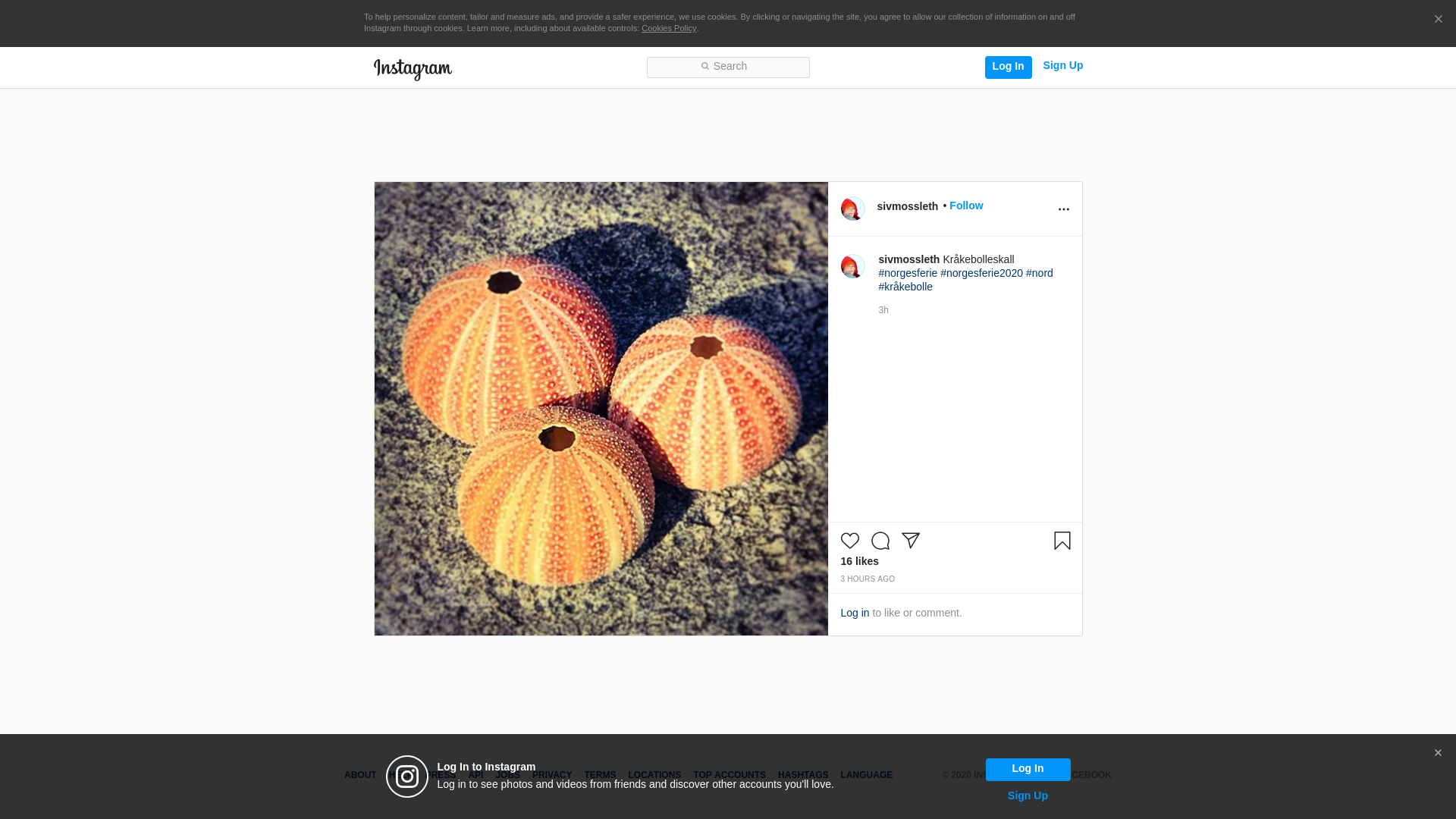This screenshot has height=819, width=1456.
Task: Close the bottom login prompt
Action: click(1438, 753)
